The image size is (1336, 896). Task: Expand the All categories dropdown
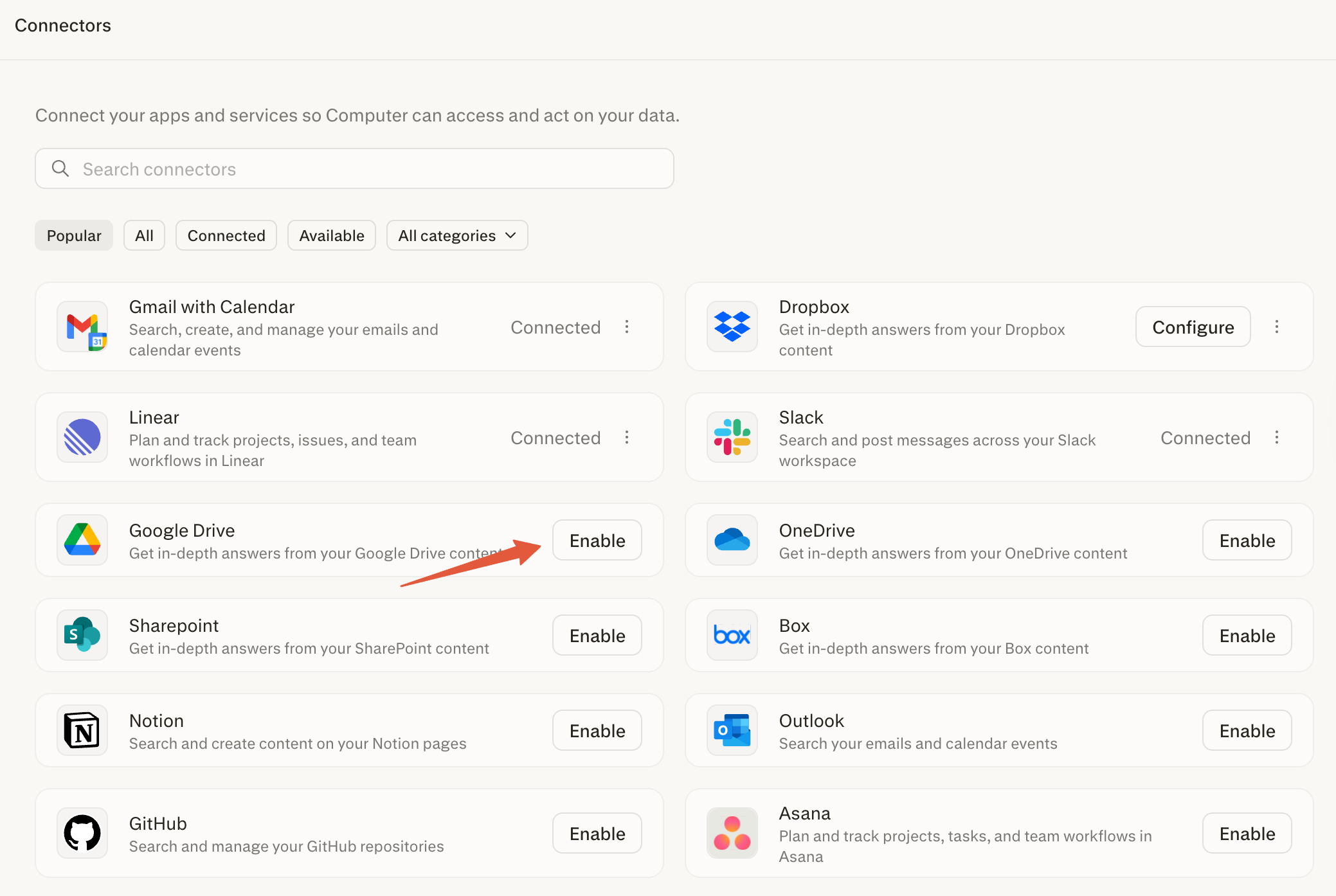[457, 235]
